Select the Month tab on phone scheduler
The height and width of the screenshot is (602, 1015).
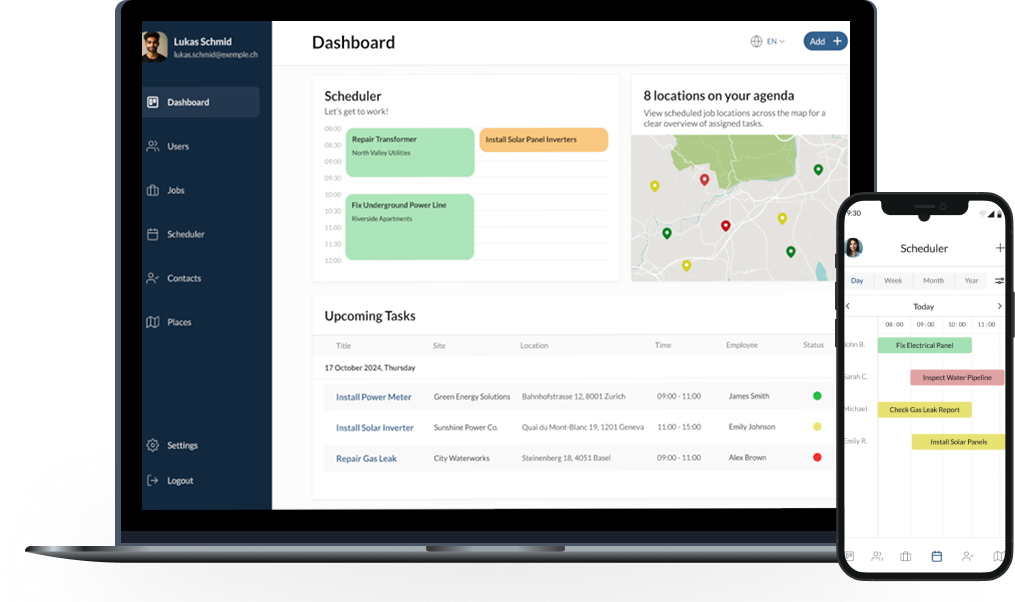click(x=933, y=281)
